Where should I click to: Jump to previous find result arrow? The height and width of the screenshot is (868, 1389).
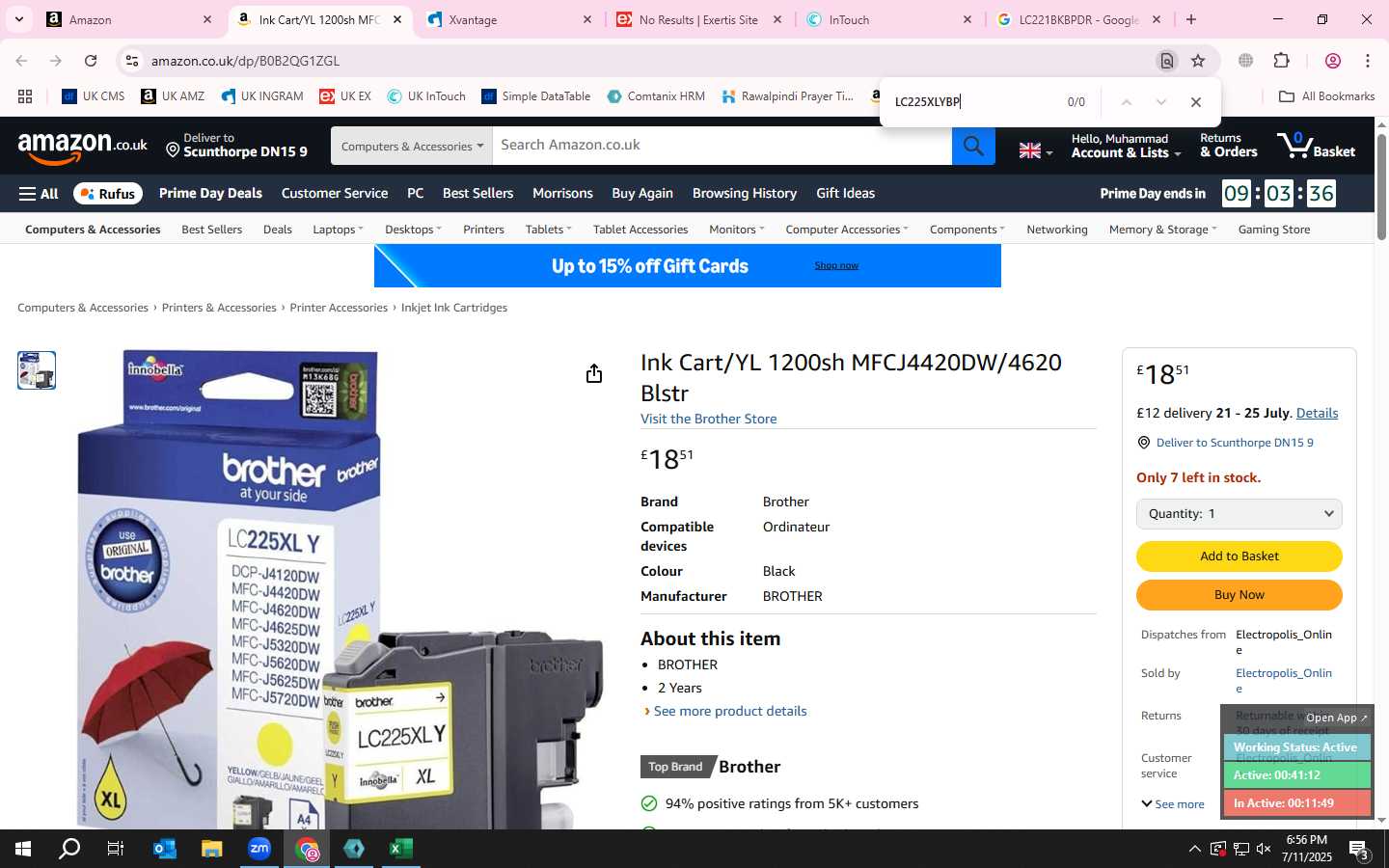[1126, 102]
